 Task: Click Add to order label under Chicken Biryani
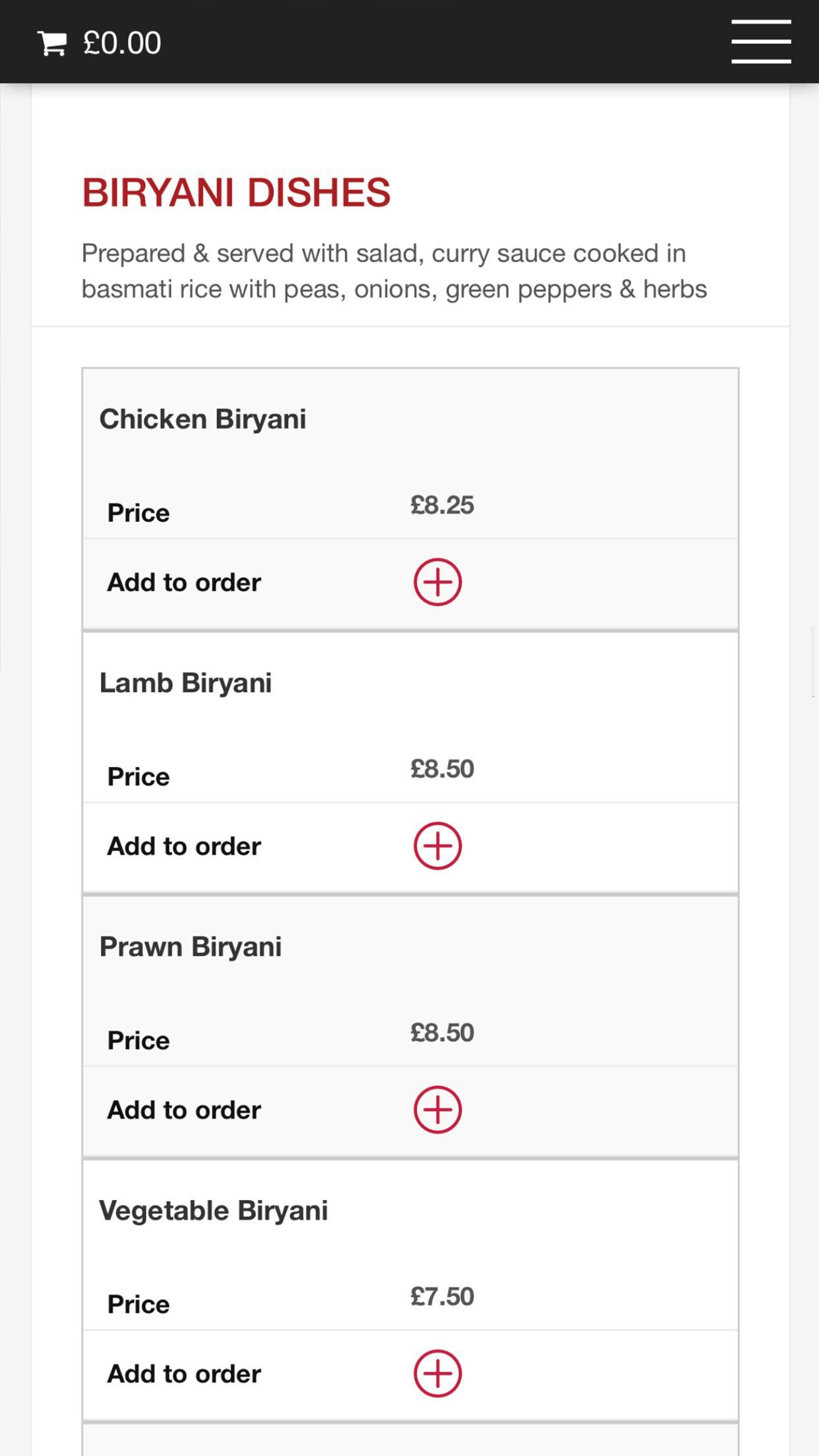(184, 583)
